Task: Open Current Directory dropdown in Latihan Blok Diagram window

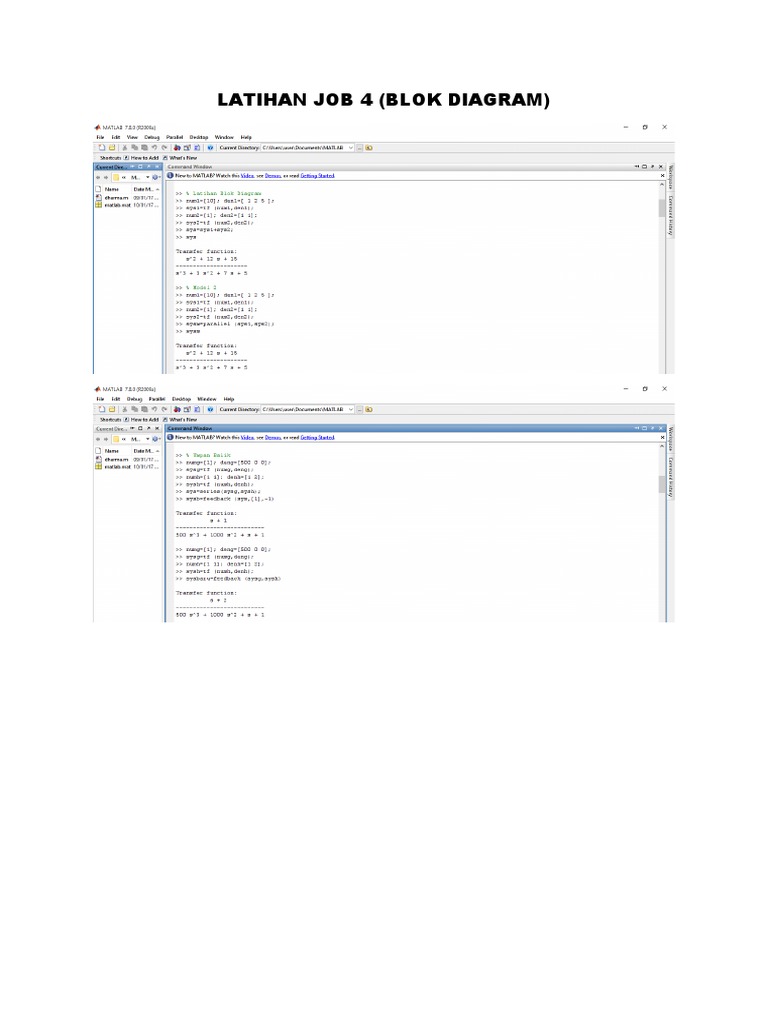Action: (351, 148)
